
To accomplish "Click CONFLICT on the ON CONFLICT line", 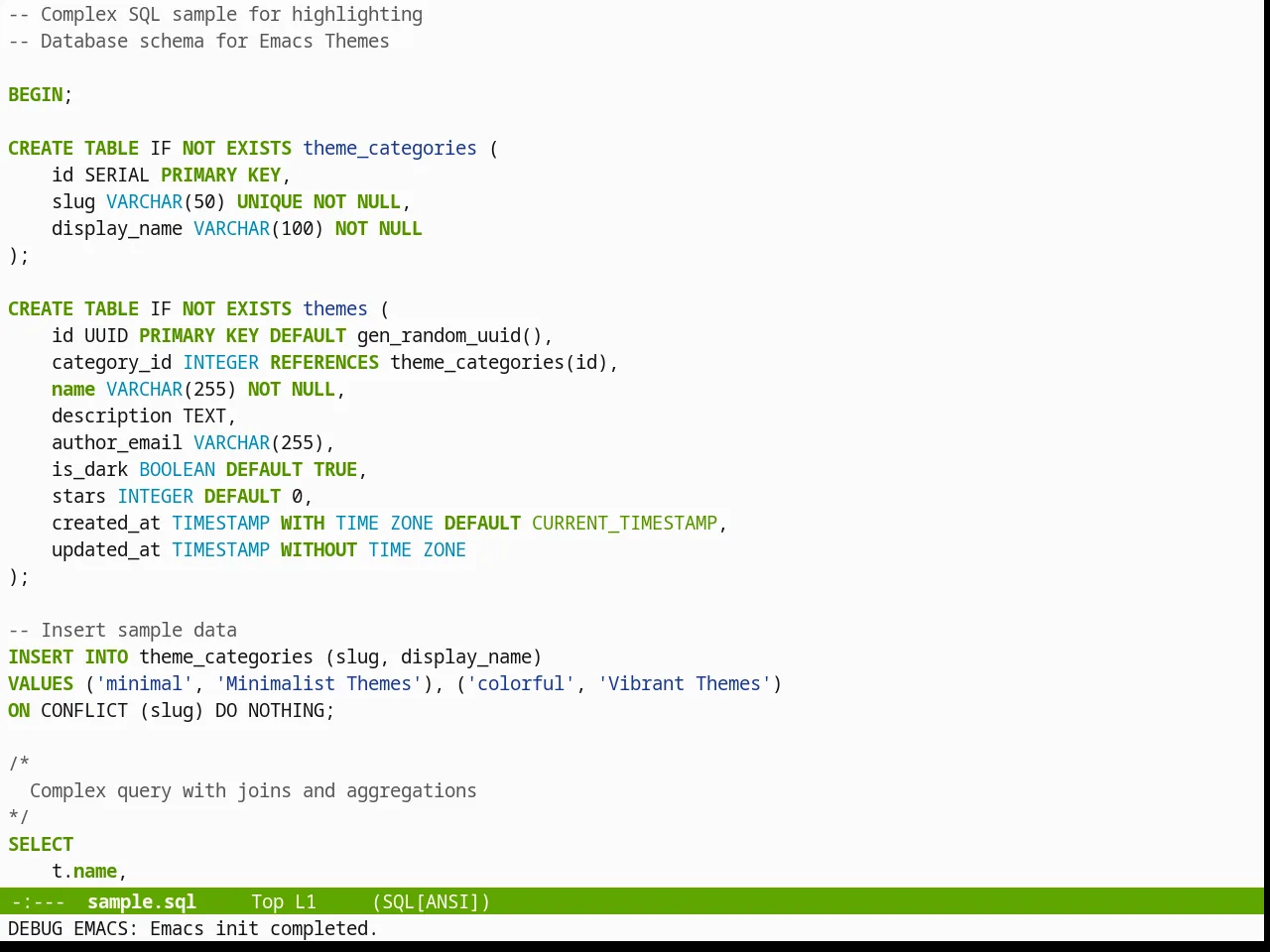I will point(84,710).
